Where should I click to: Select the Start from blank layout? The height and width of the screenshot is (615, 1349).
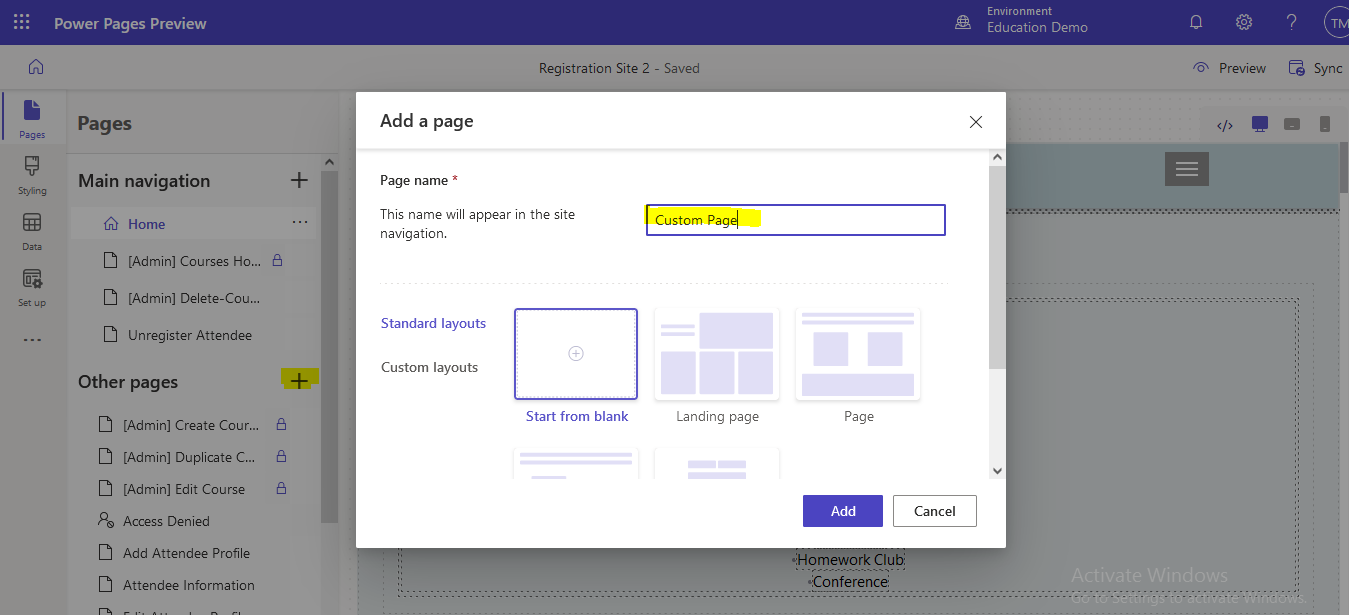coord(576,353)
